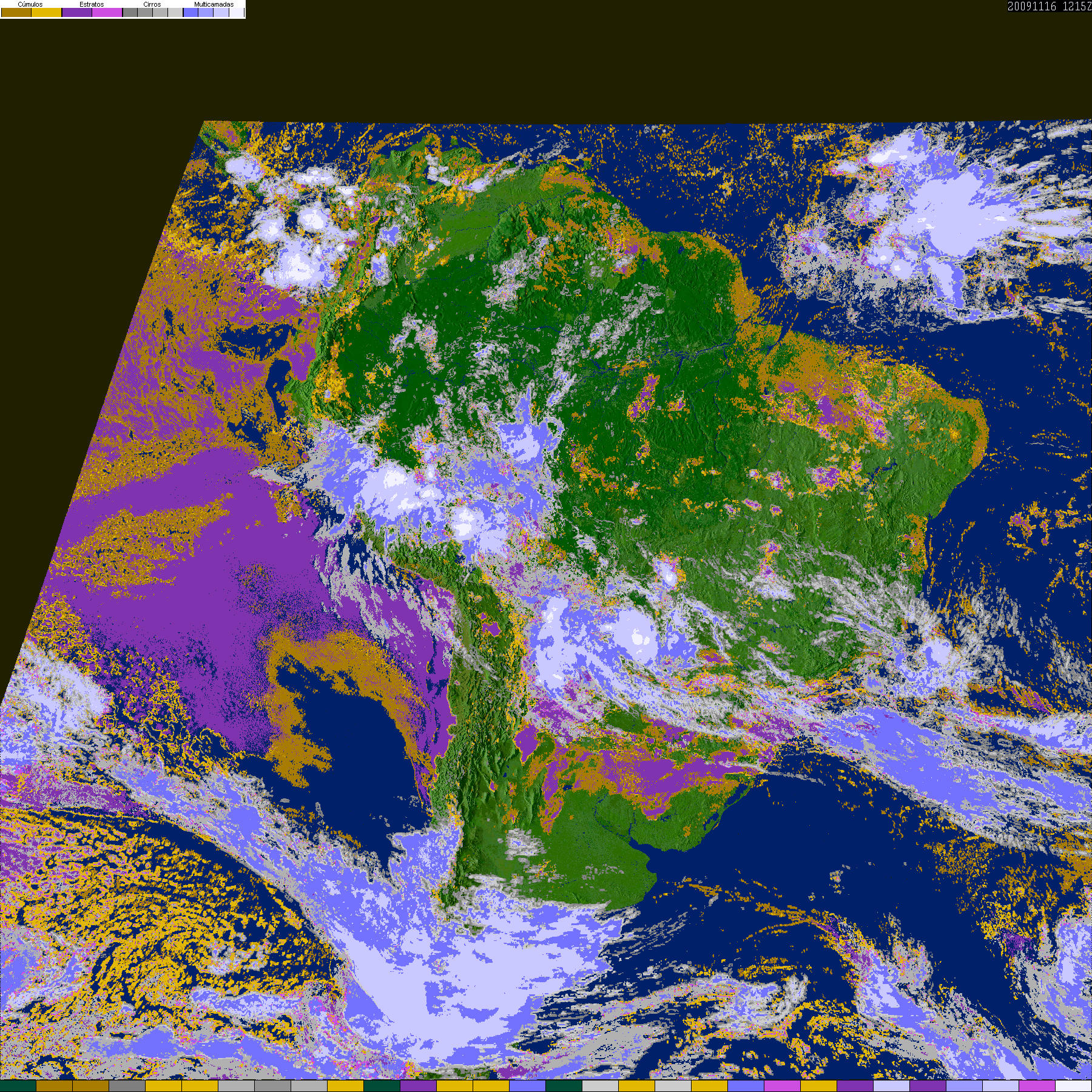
Task: Click the white block ending the bottom strip
Action: [1074, 1086]
